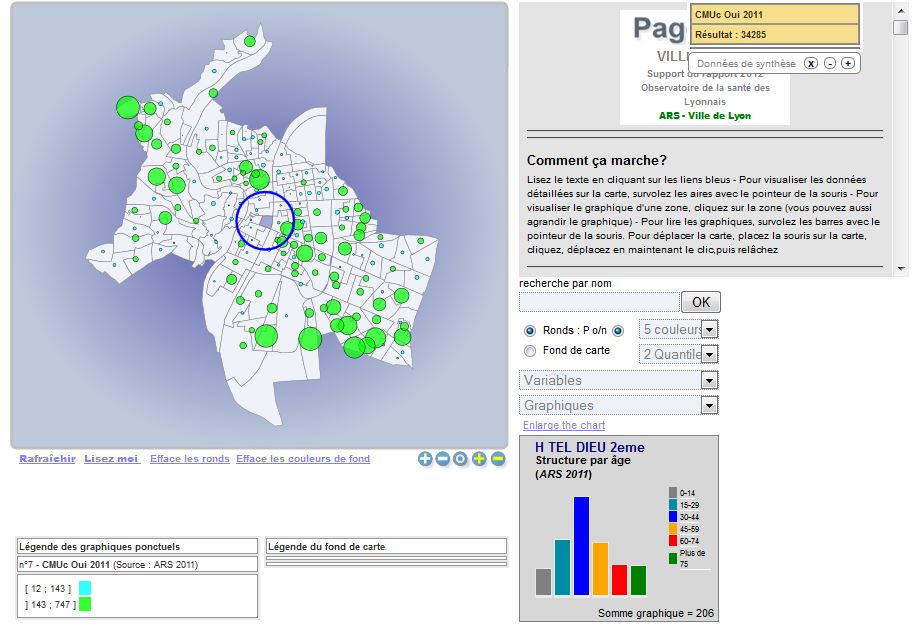Click the blue plus zoom-in icon
The width and height of the screenshot is (918, 643).
coord(425,459)
